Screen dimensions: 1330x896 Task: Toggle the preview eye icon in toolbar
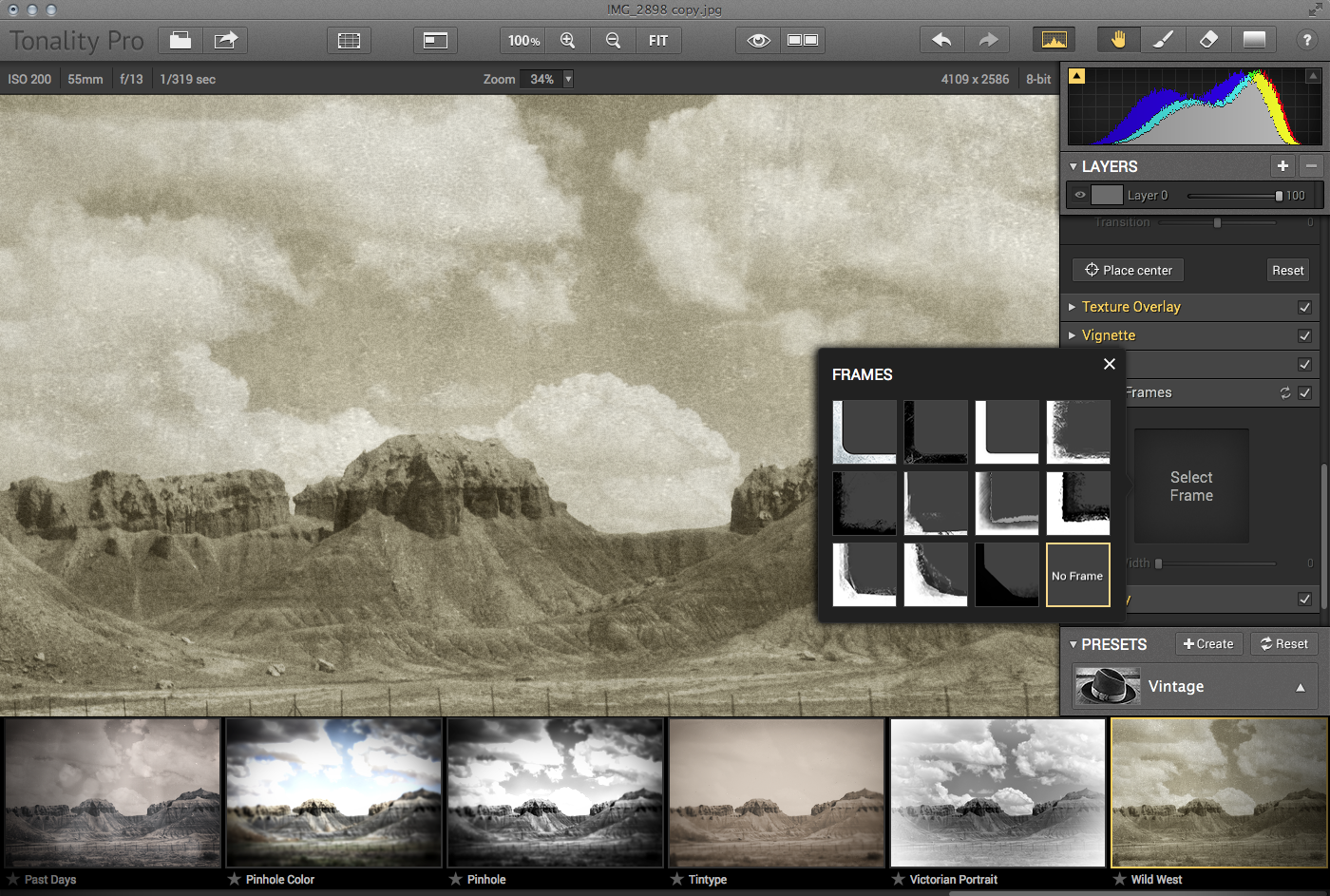point(758,40)
